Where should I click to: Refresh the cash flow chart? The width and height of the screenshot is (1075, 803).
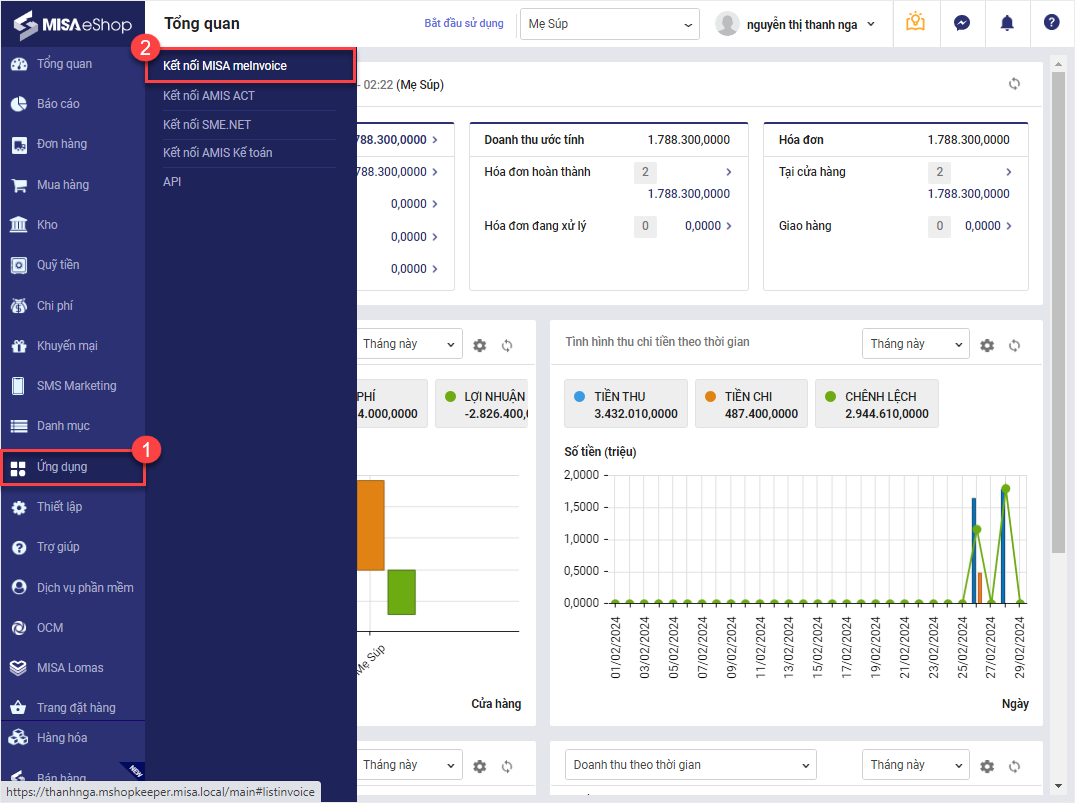(x=1015, y=345)
